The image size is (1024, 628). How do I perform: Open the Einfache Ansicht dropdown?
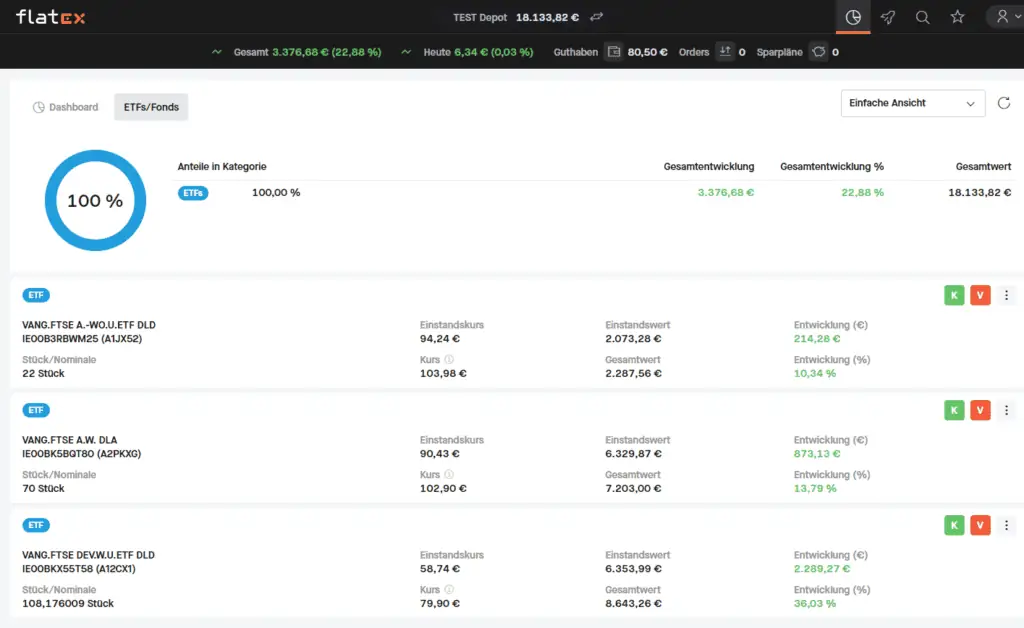(x=913, y=103)
